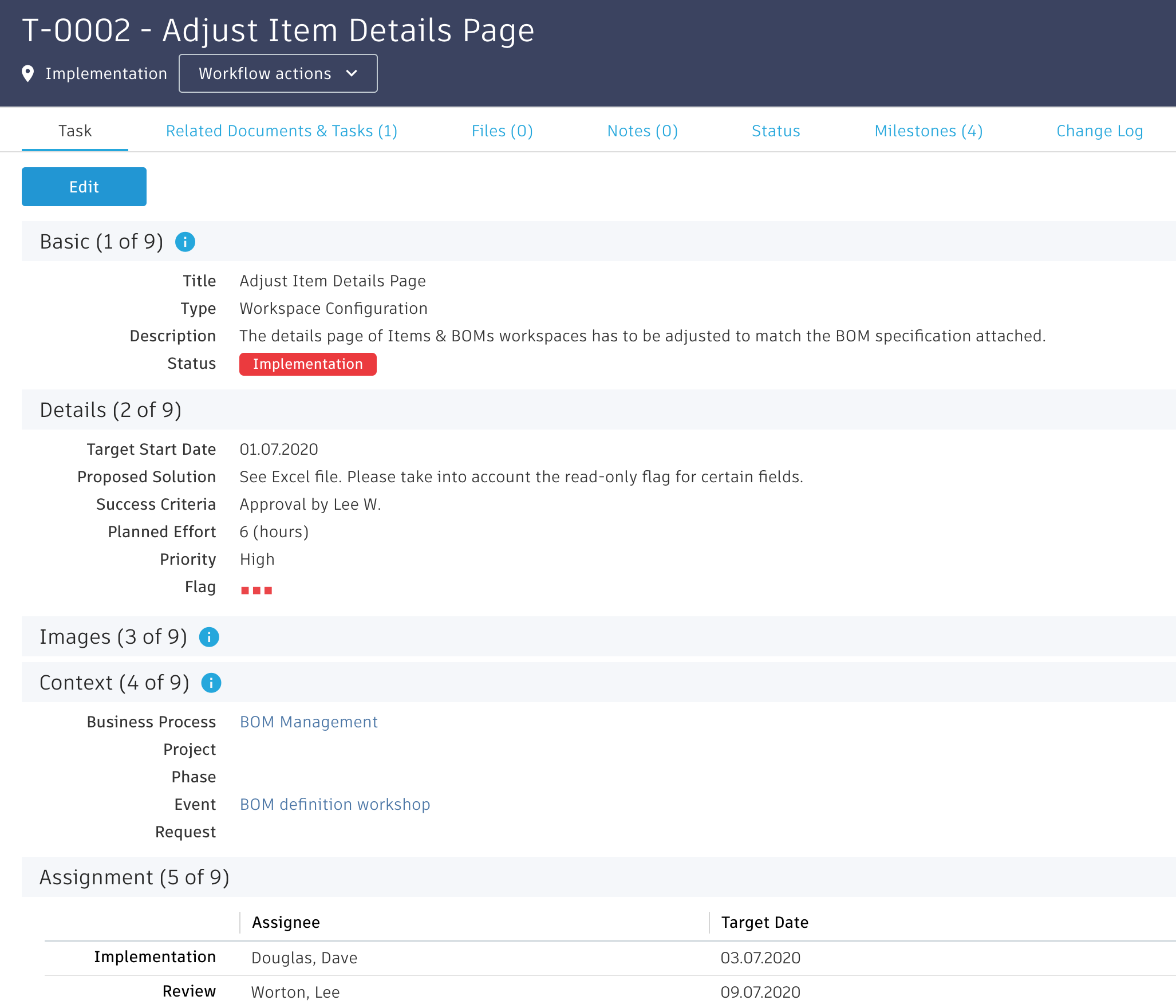Click the Workflow actions chevron arrow

352,73
